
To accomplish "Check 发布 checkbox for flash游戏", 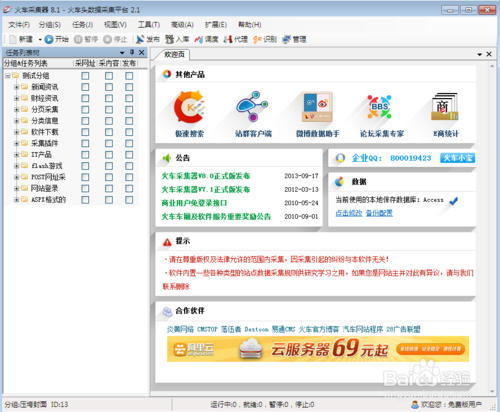I will [x=129, y=166].
